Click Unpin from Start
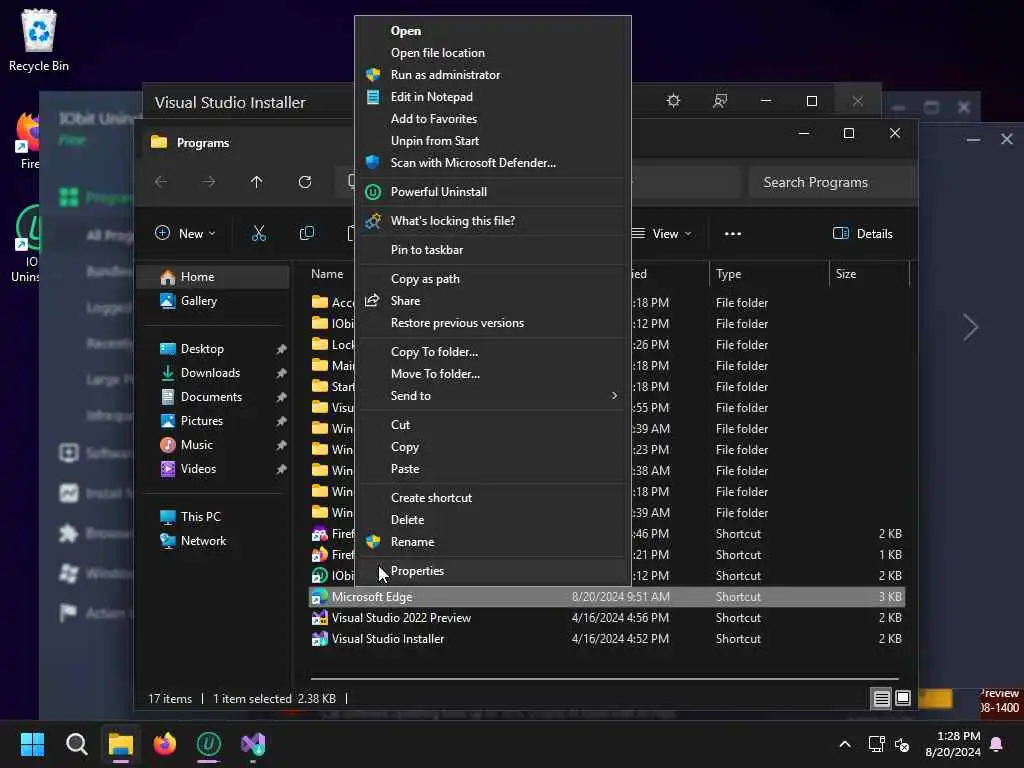The image size is (1024, 768). tap(434, 141)
